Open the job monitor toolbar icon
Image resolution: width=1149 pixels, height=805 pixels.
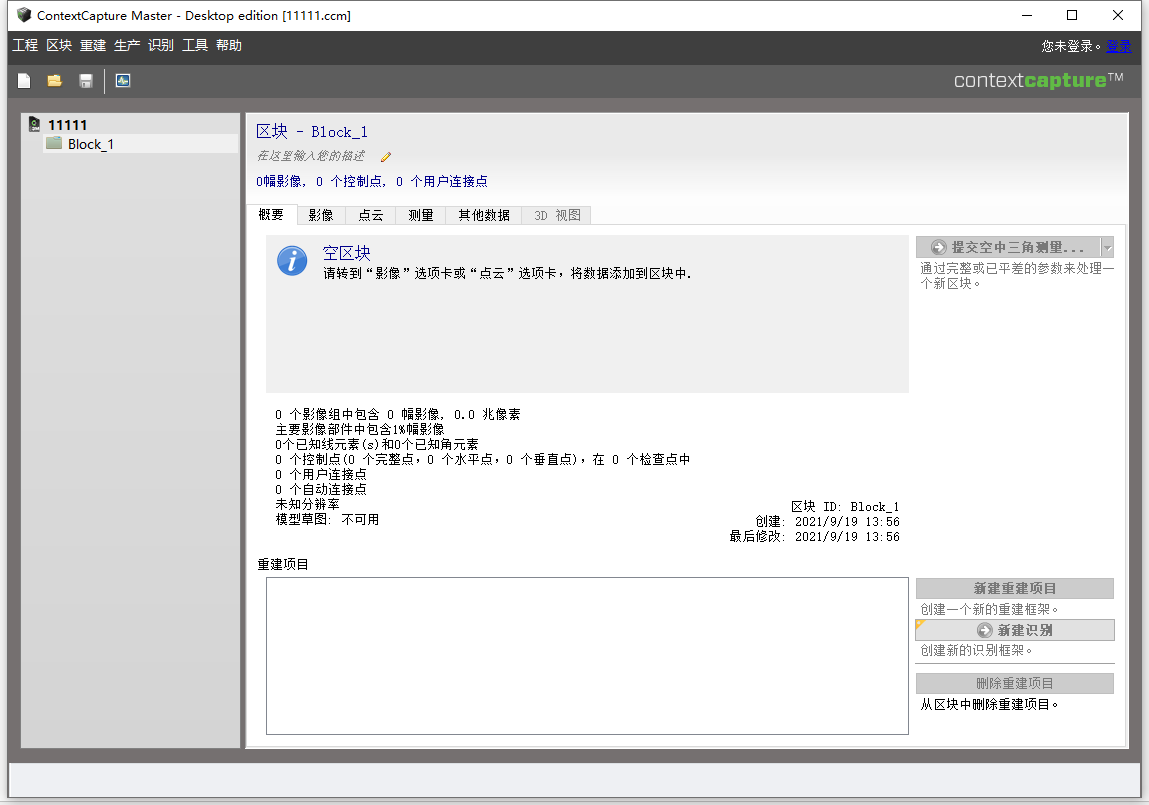coord(123,81)
